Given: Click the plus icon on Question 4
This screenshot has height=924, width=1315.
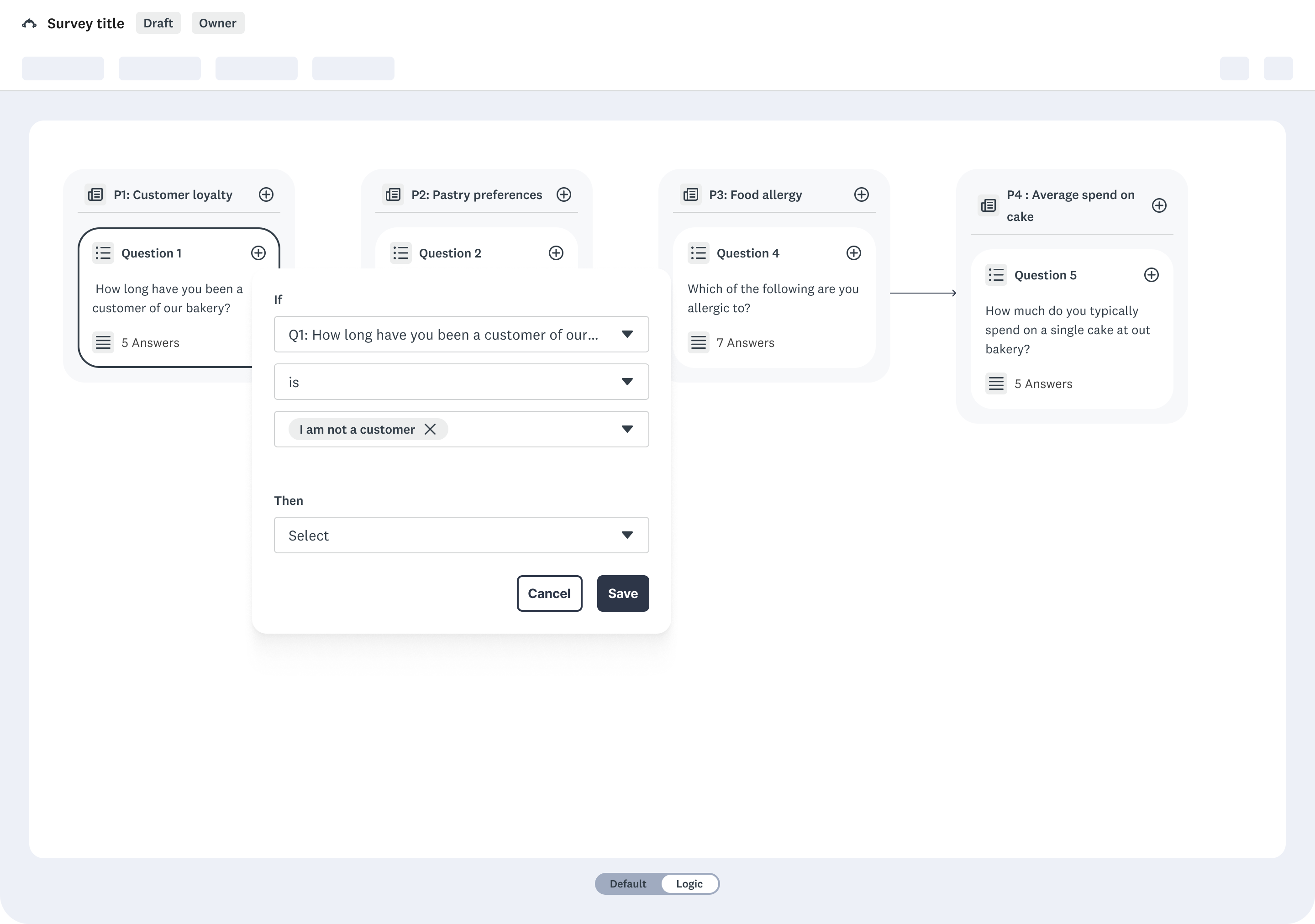Looking at the screenshot, I should (853, 253).
